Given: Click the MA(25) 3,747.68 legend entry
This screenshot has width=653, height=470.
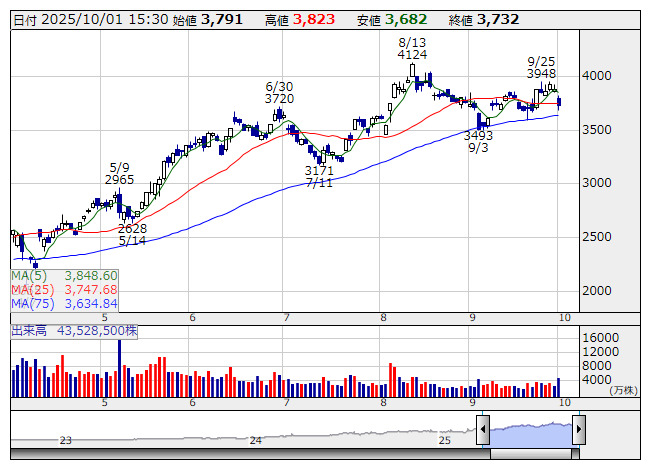Looking at the screenshot, I should point(65,290).
